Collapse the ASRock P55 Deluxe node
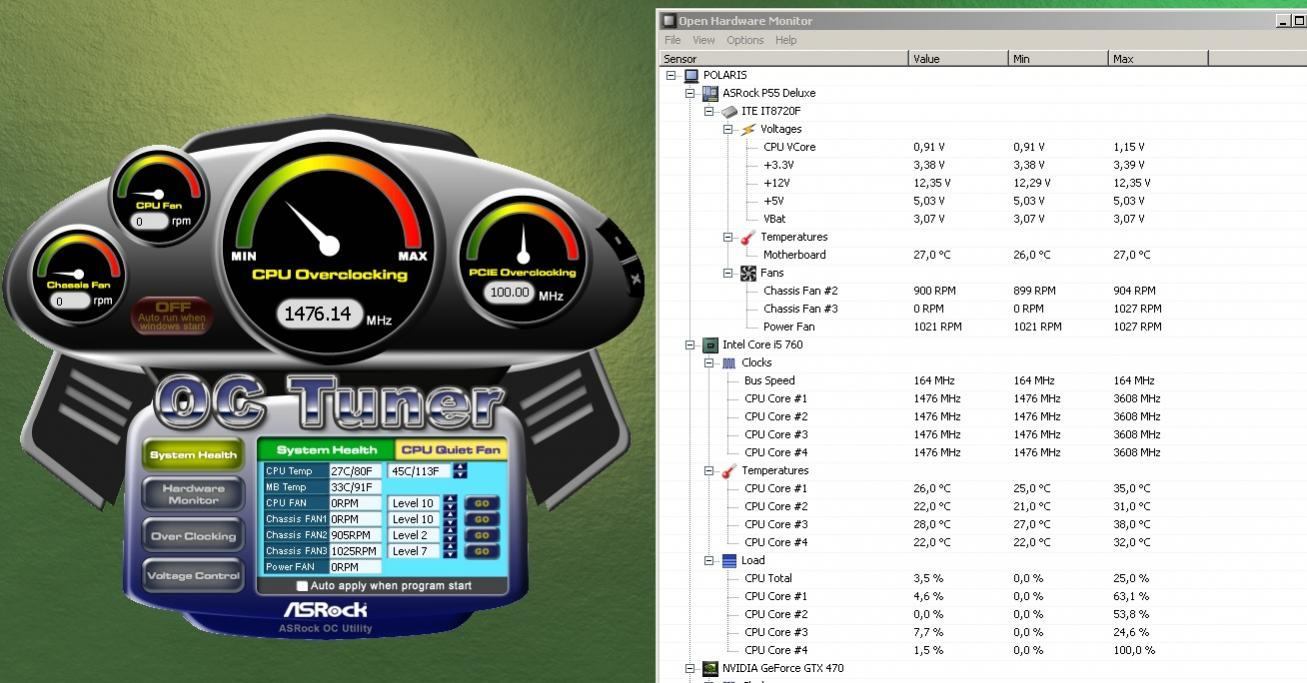 tap(689, 93)
